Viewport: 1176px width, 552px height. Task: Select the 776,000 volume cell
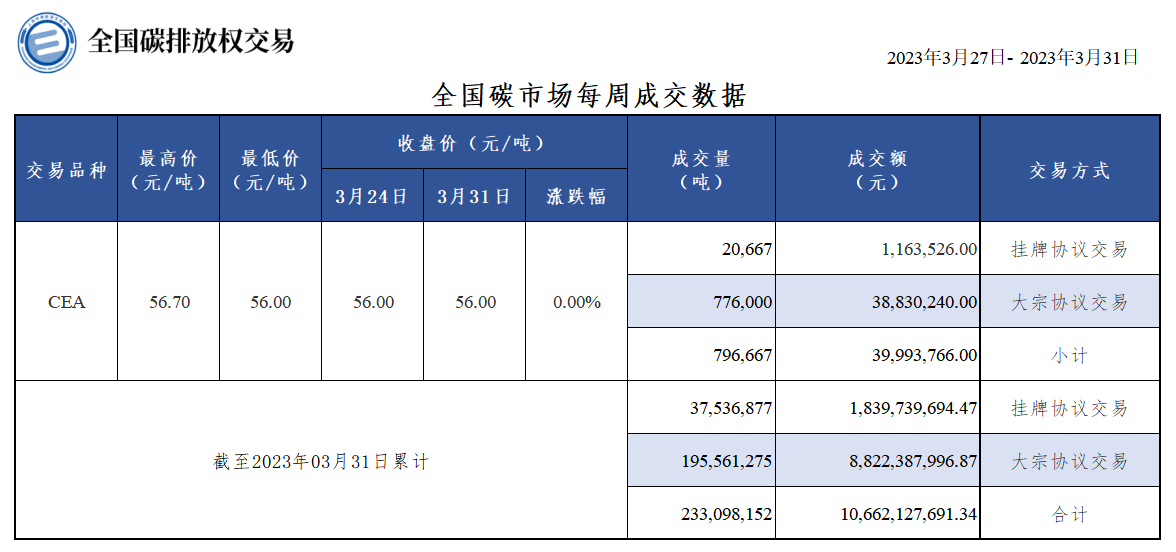click(701, 302)
